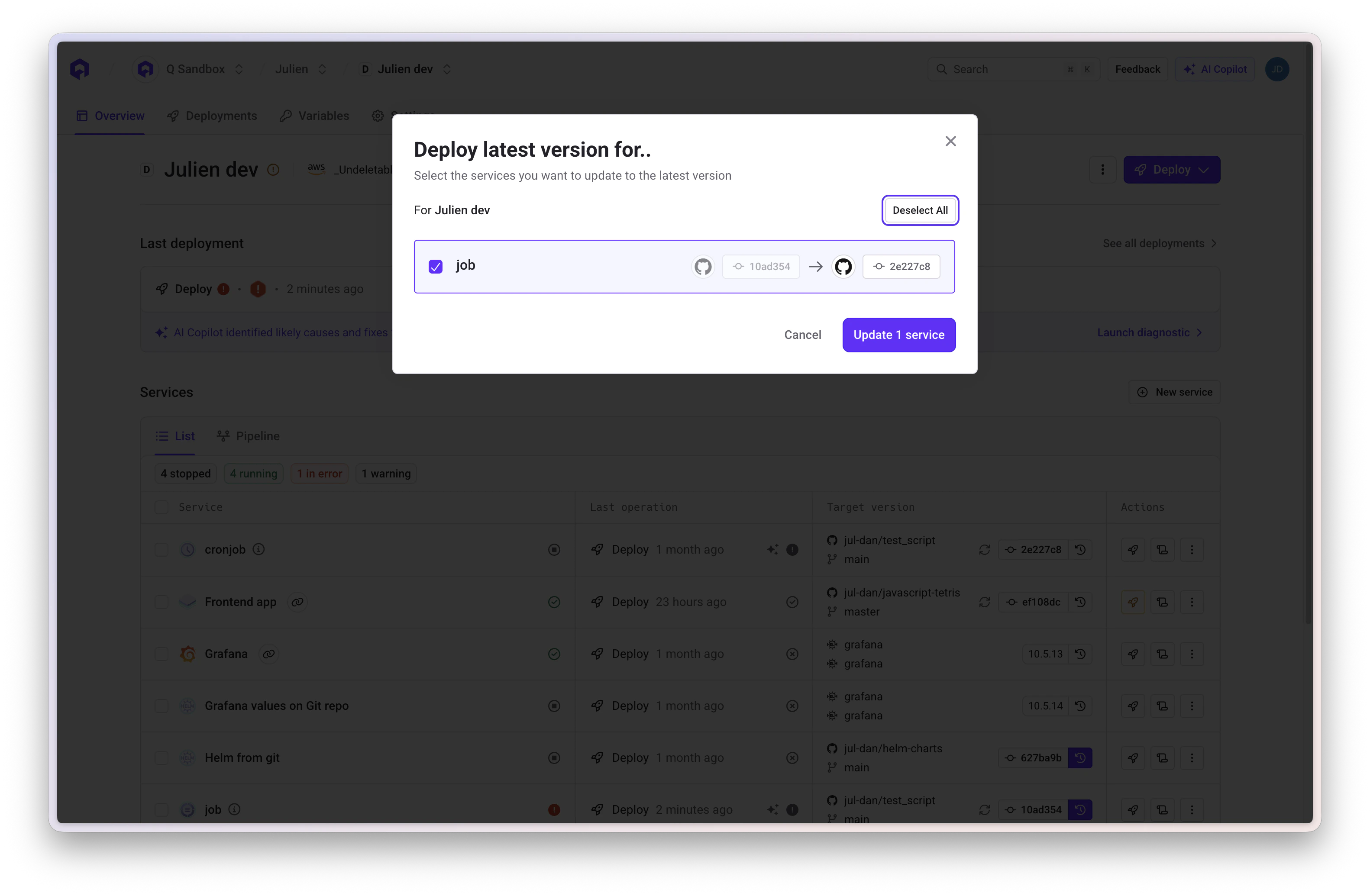
Task: Click the New service button
Action: (x=1174, y=392)
